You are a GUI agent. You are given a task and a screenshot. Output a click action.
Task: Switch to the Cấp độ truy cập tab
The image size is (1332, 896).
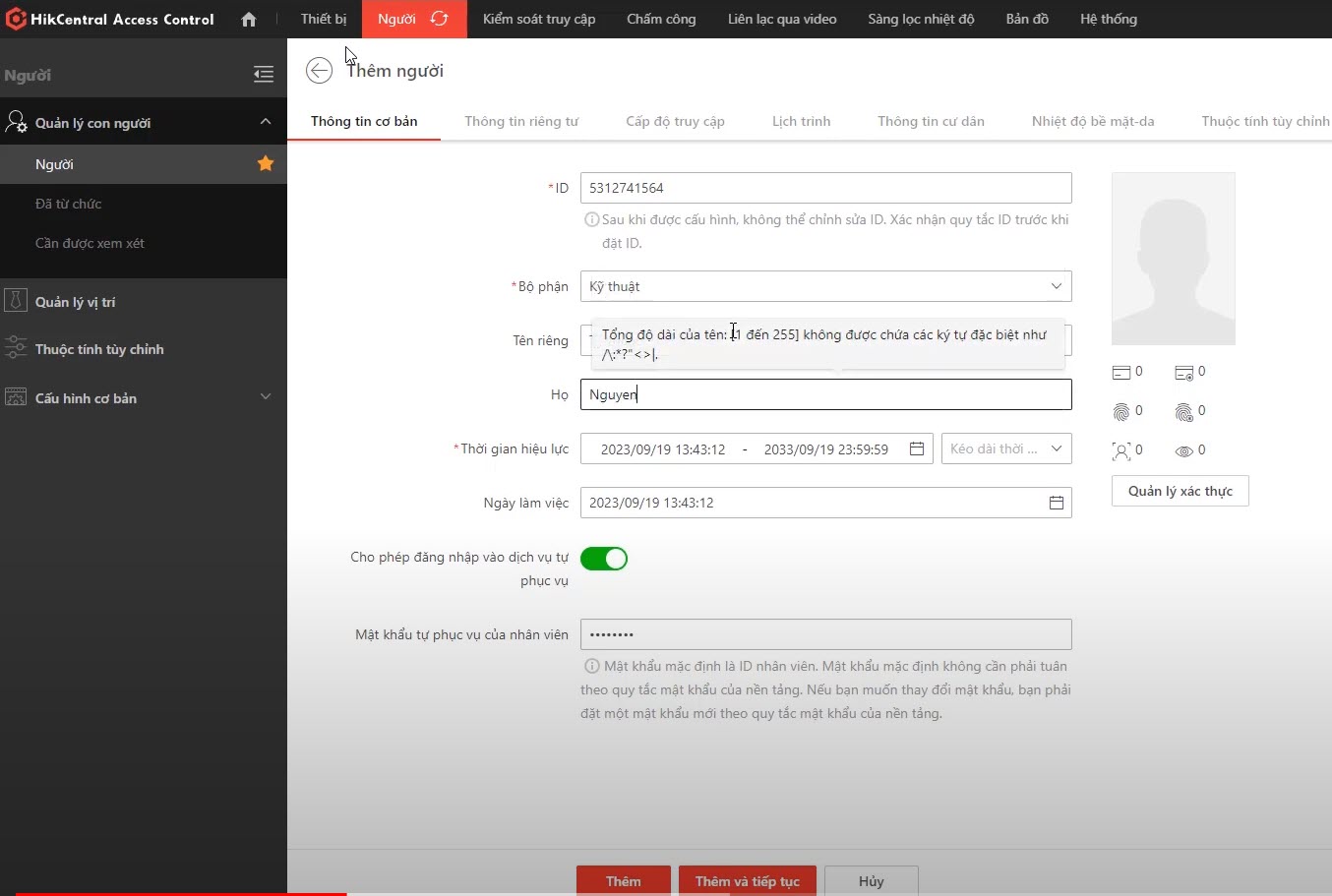[x=675, y=121]
